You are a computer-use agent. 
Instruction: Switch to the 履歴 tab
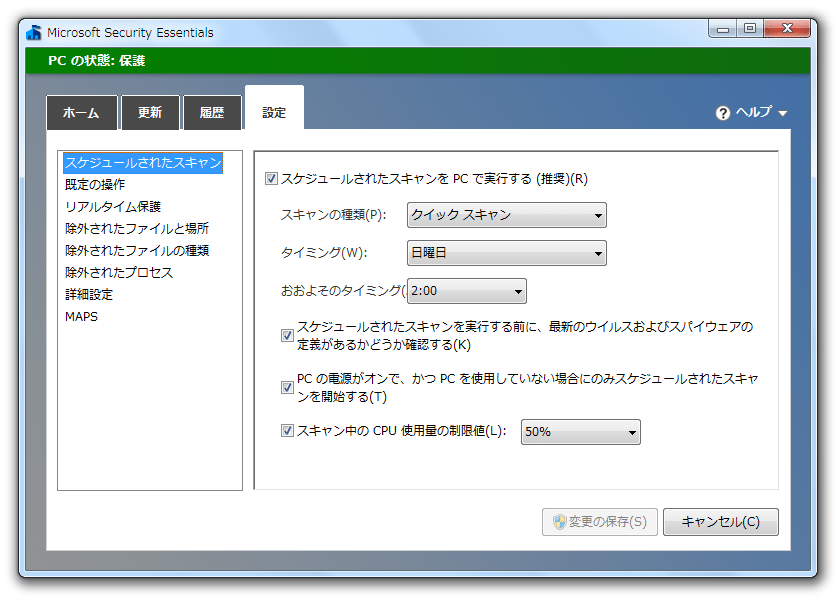pos(212,112)
